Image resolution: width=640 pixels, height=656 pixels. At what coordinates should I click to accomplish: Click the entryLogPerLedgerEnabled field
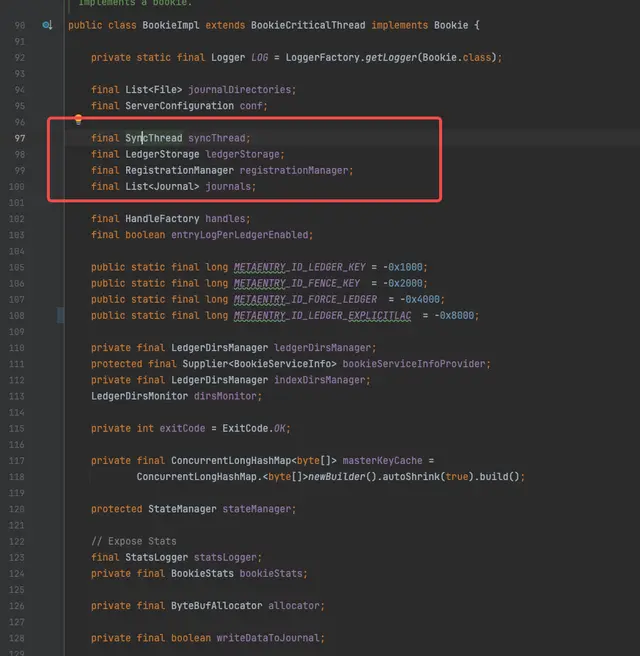(256, 234)
